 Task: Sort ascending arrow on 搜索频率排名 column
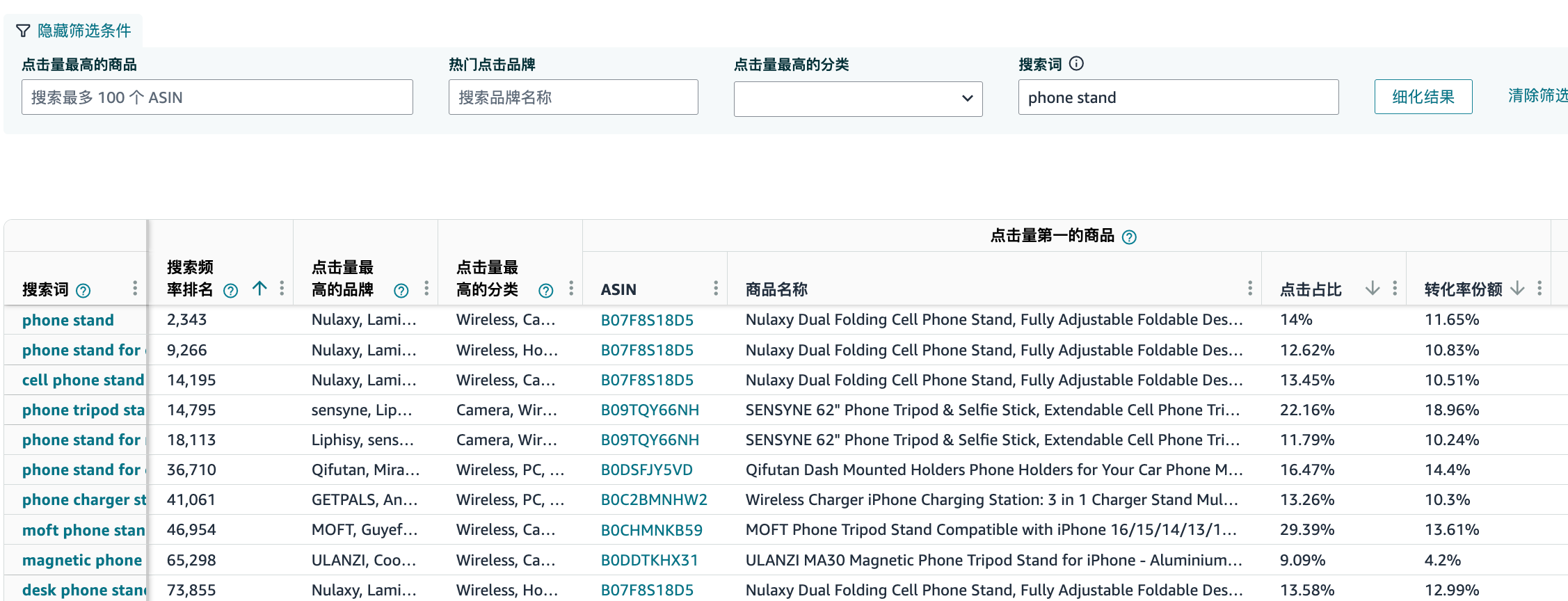[259, 288]
